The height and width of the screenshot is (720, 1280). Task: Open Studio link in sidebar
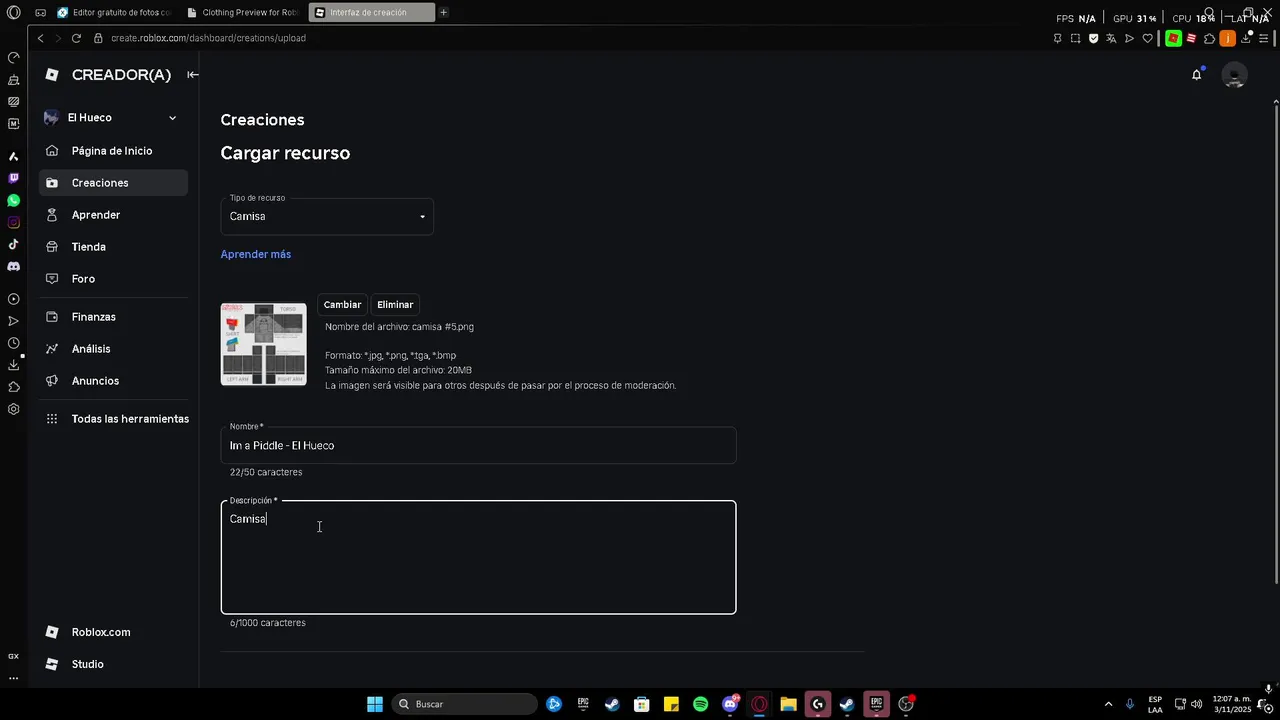point(88,664)
